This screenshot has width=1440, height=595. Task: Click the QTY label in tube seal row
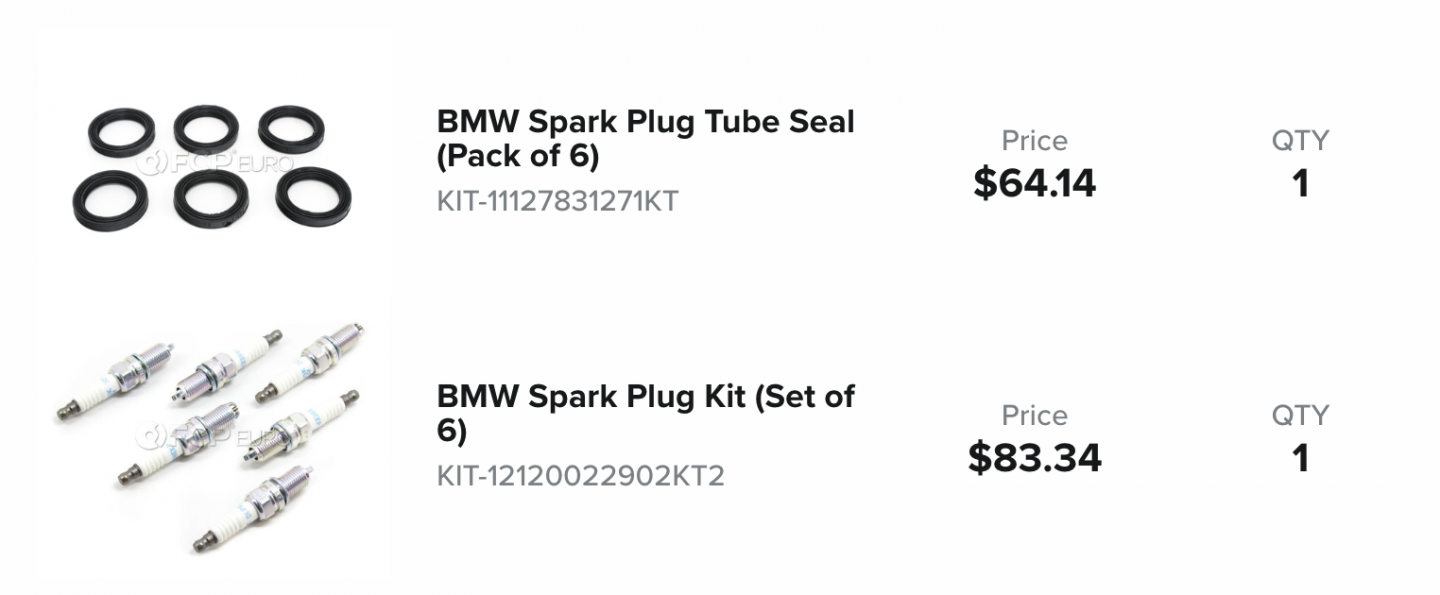[1300, 141]
